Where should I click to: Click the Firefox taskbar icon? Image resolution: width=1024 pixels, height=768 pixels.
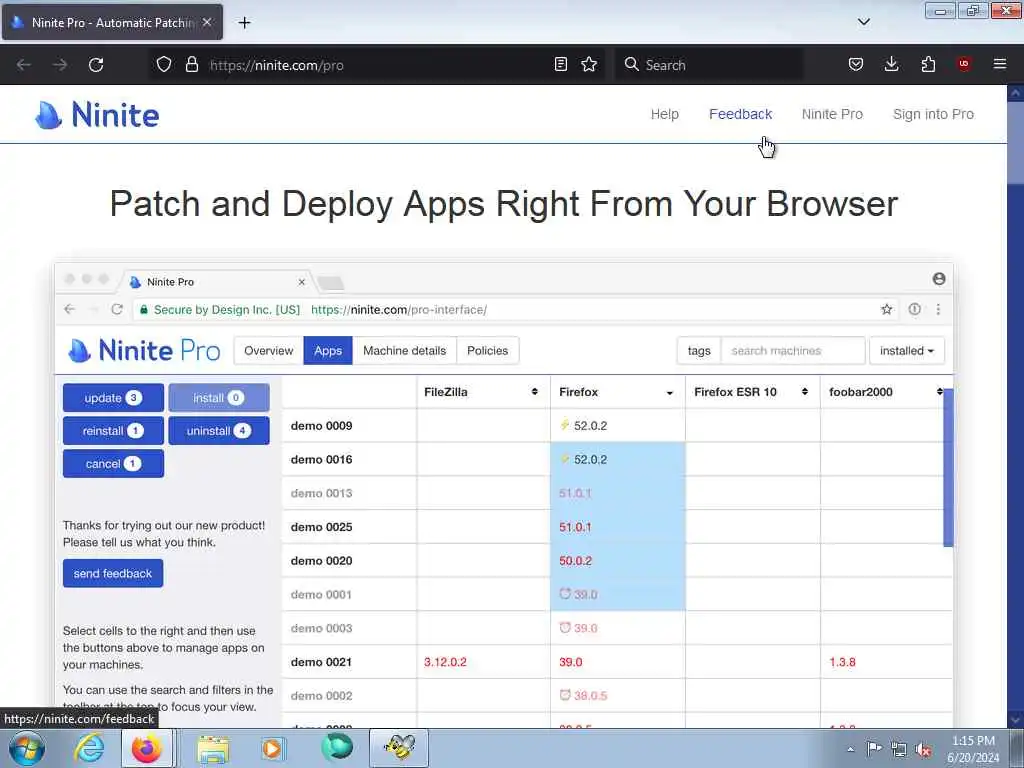[x=146, y=748]
